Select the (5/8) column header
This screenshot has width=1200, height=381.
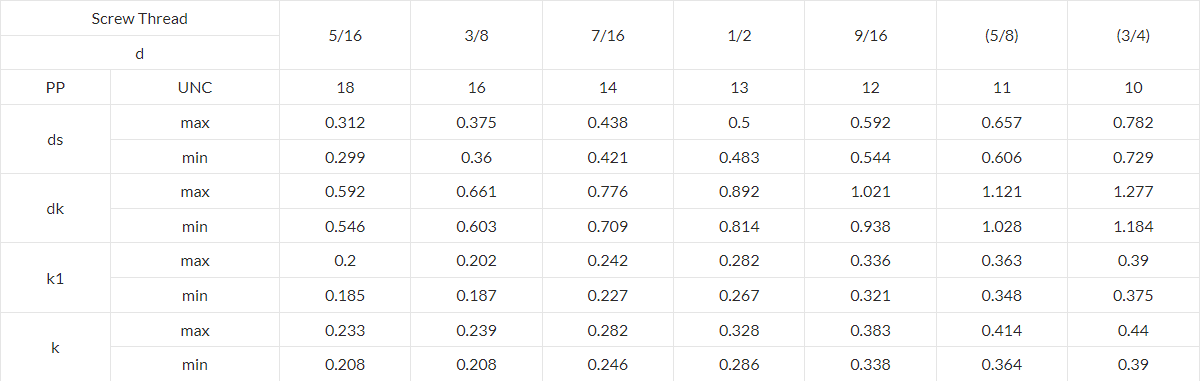(1002, 35)
